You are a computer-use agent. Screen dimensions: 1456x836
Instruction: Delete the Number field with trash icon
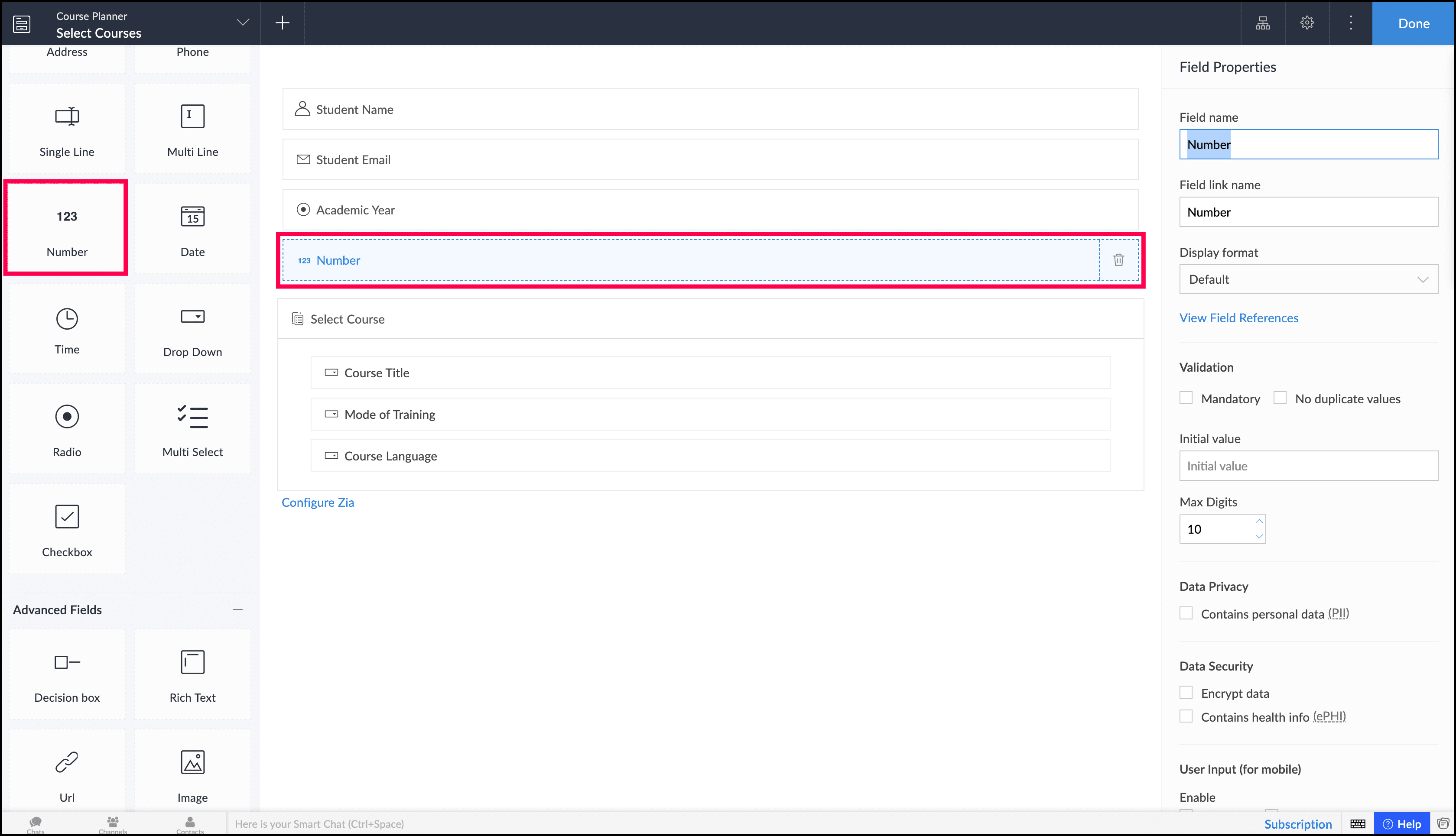pyautogui.click(x=1118, y=260)
